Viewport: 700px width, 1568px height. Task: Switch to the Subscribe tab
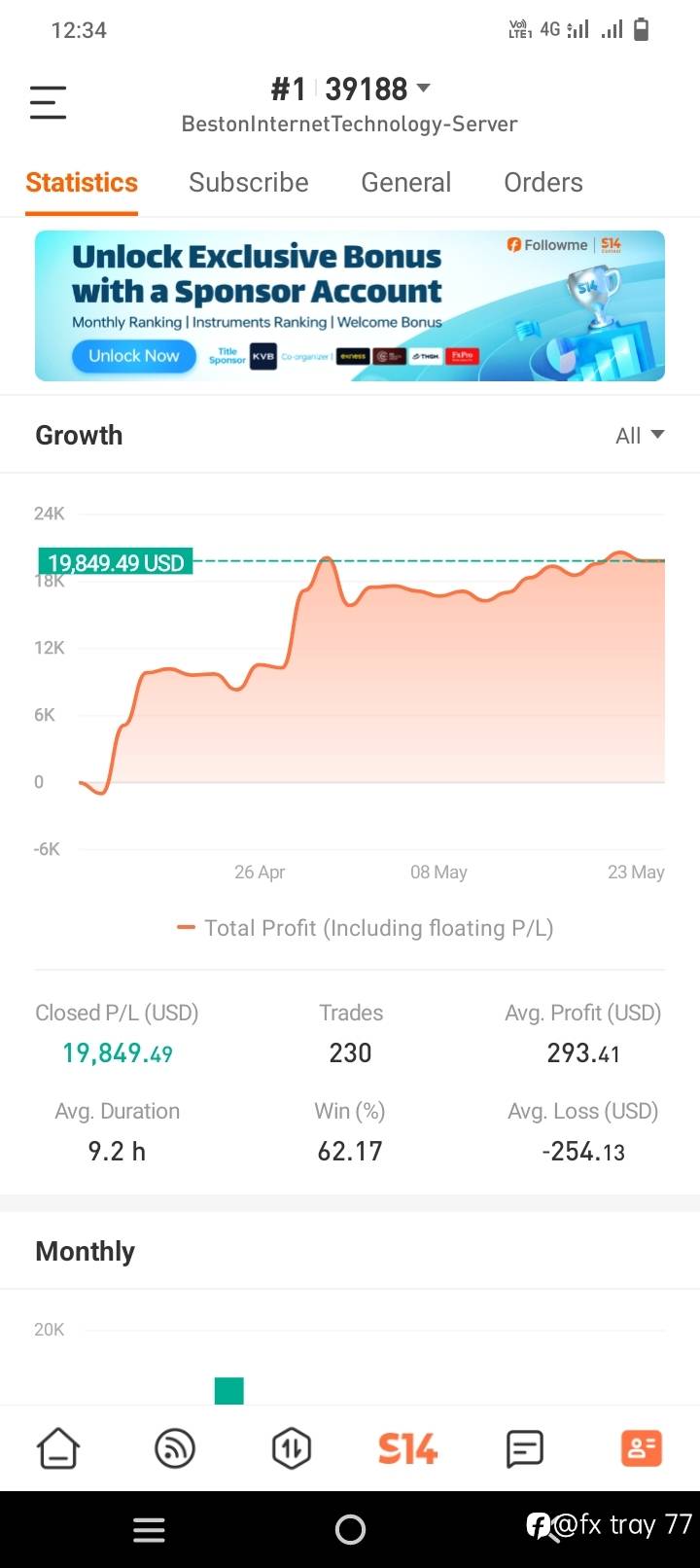pyautogui.click(x=248, y=183)
